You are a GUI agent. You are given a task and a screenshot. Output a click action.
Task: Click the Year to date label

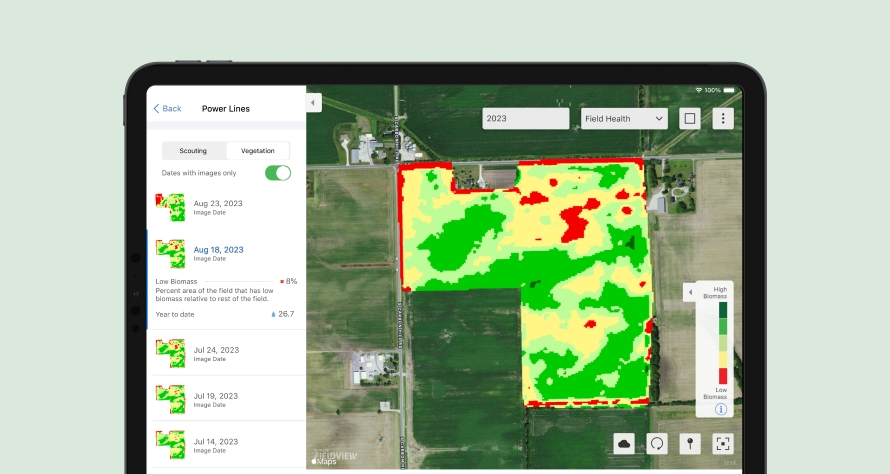[x=175, y=314]
